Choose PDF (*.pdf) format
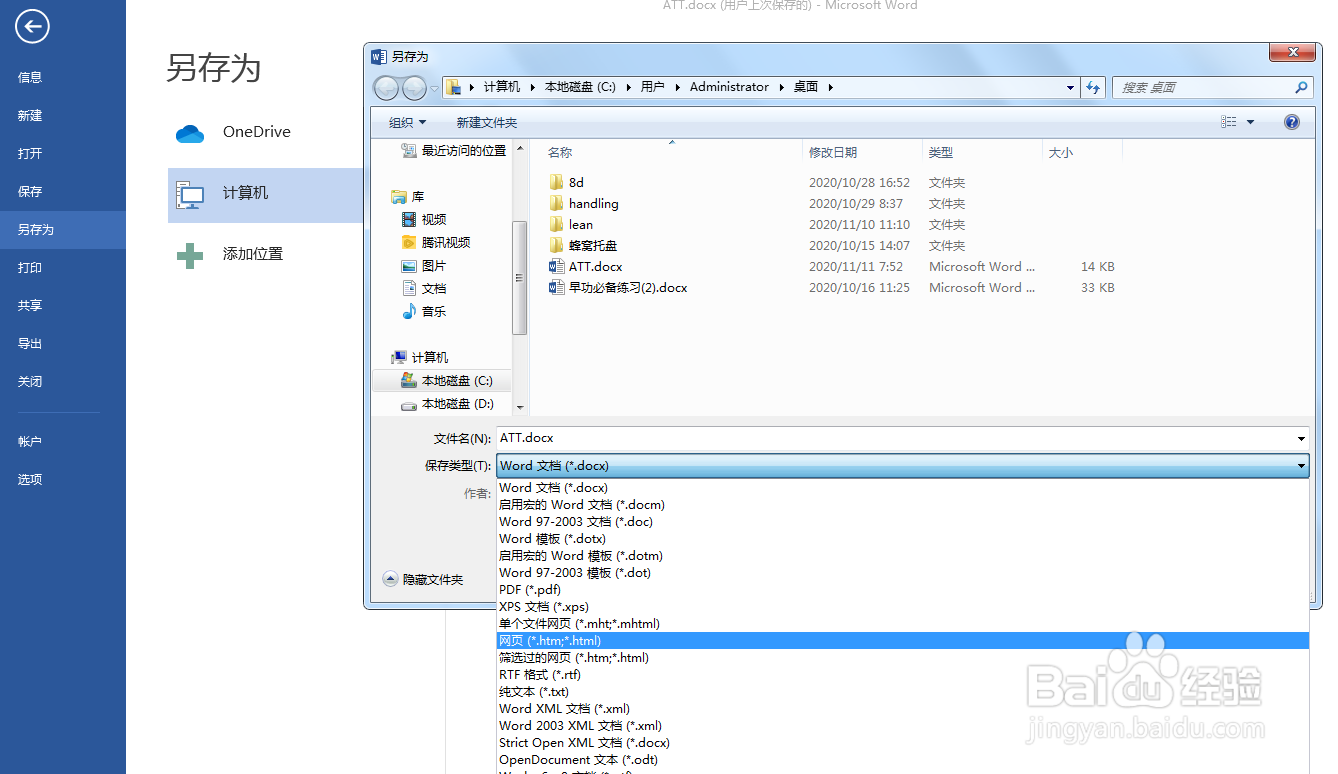1338x774 pixels. tap(530, 590)
